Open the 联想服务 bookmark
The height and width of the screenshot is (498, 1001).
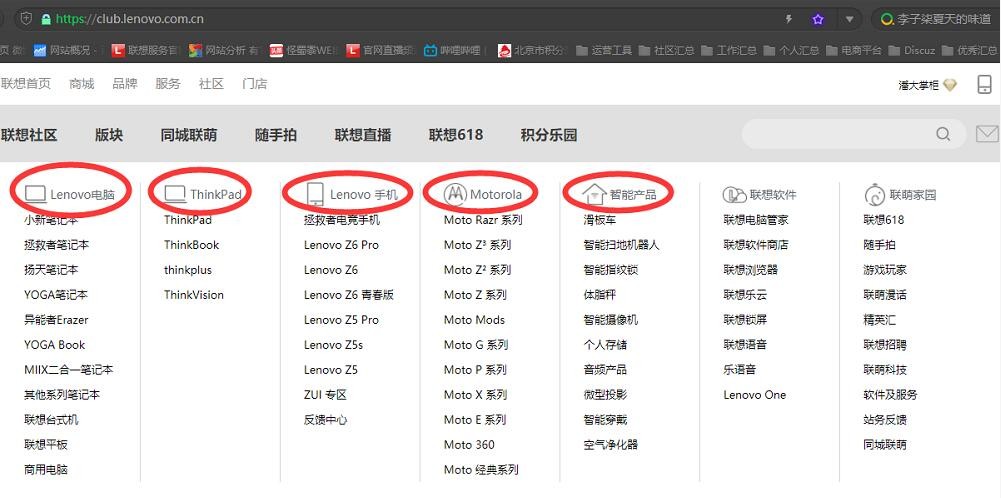146,50
